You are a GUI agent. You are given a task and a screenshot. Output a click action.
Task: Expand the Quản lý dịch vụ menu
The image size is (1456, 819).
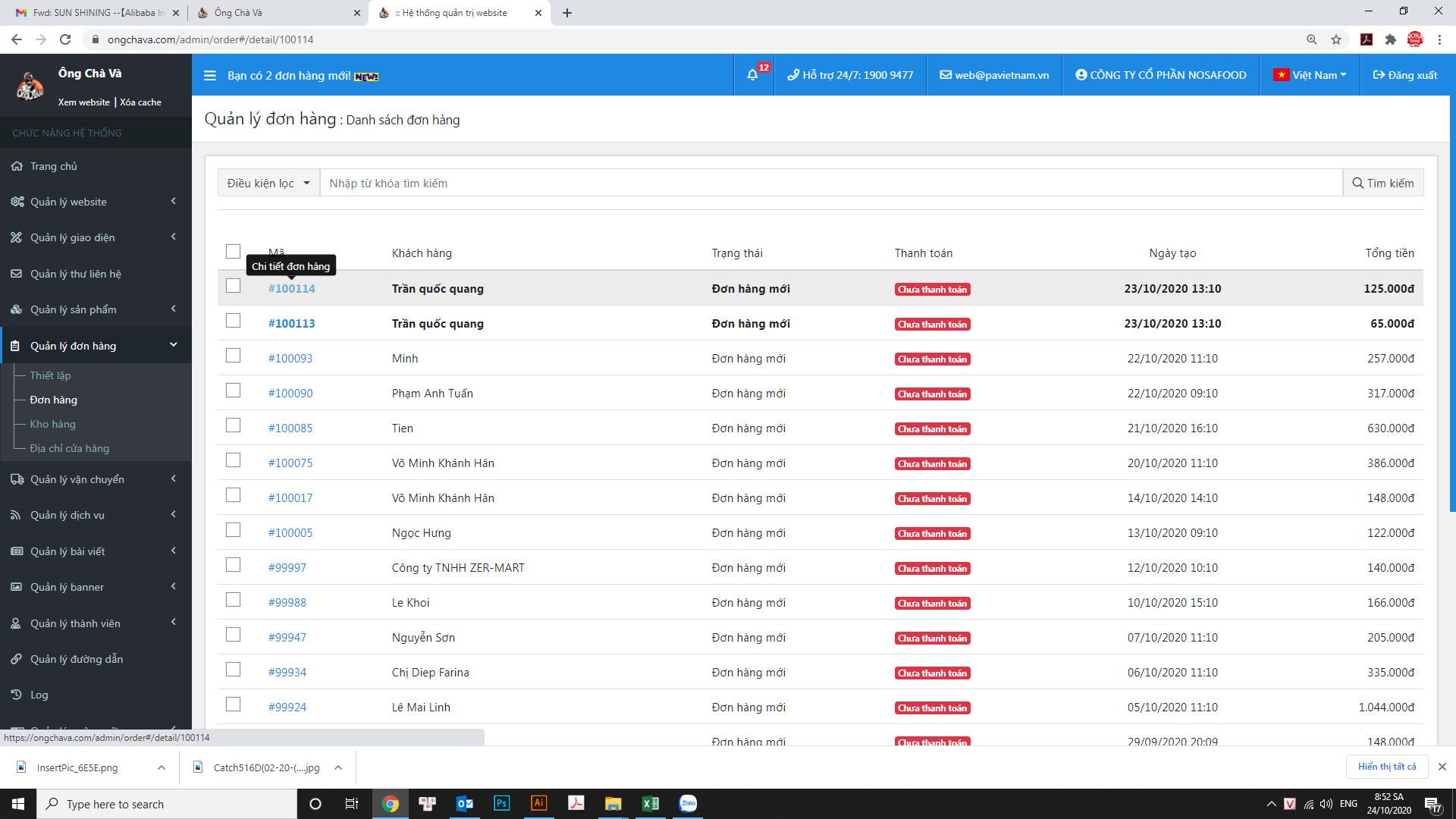coord(96,515)
